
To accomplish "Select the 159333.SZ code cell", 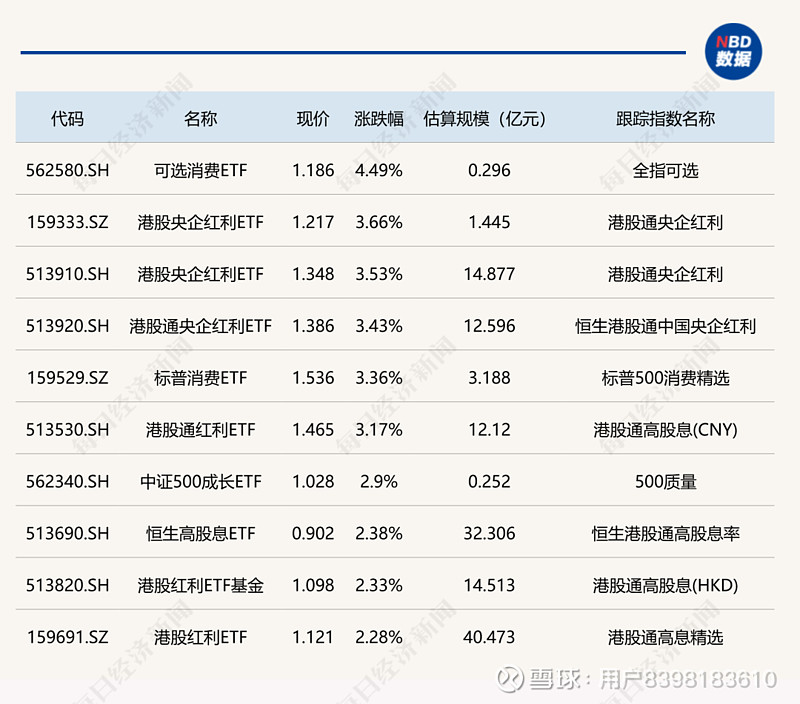I will (x=67, y=222).
